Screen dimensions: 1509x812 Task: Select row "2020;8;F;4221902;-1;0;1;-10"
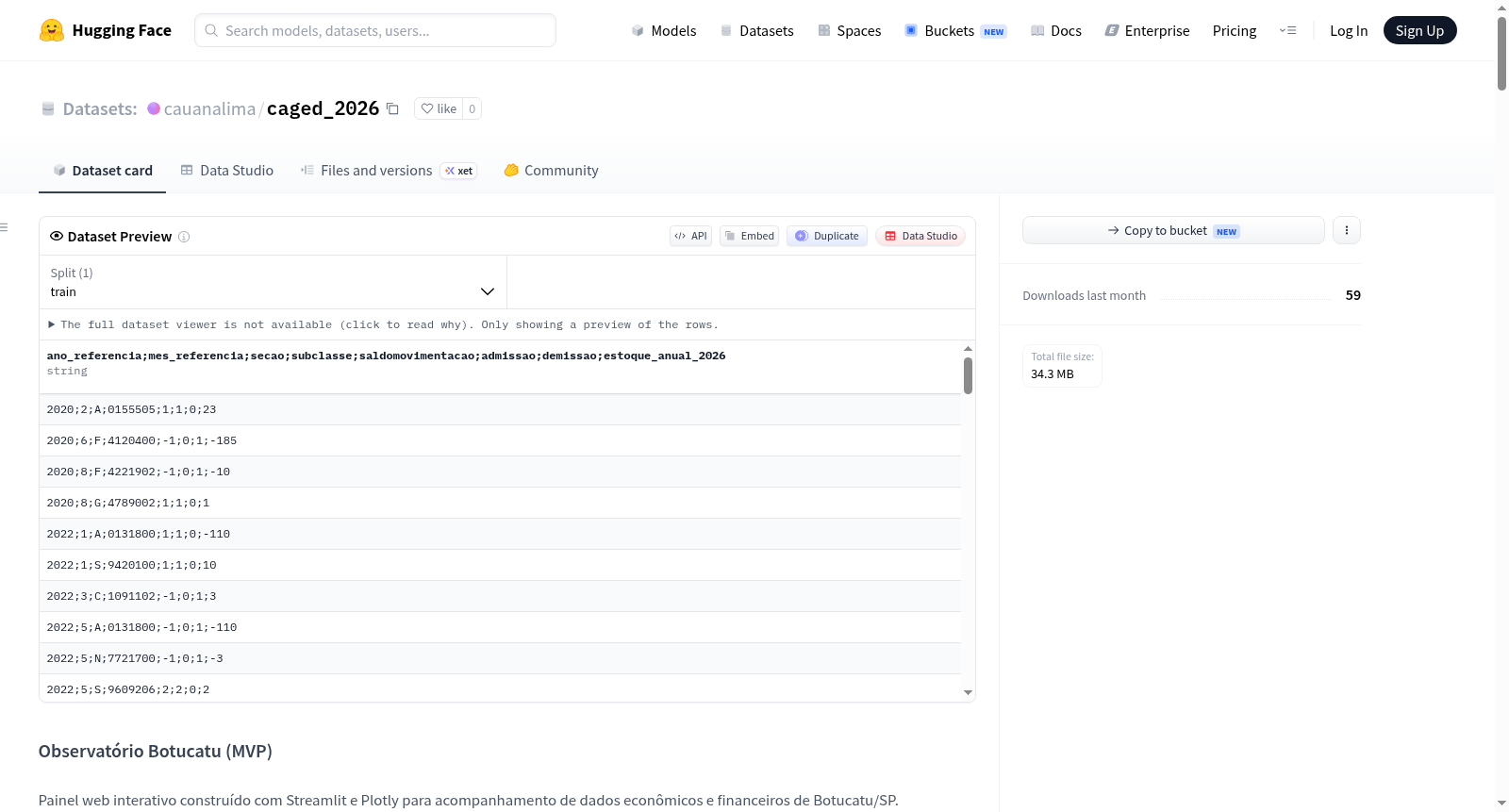click(500, 472)
